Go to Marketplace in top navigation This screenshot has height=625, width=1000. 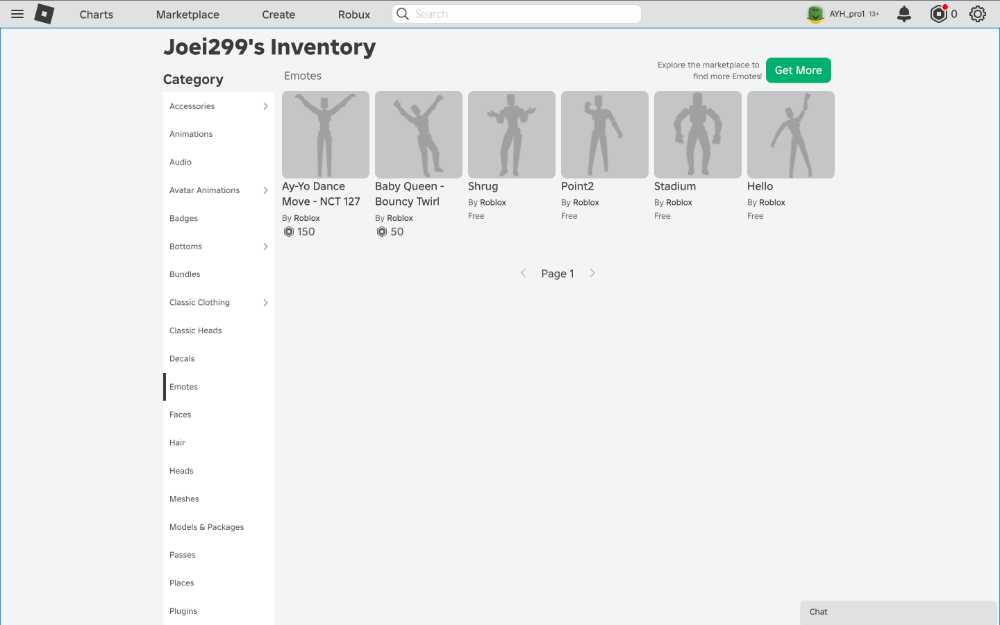(188, 15)
